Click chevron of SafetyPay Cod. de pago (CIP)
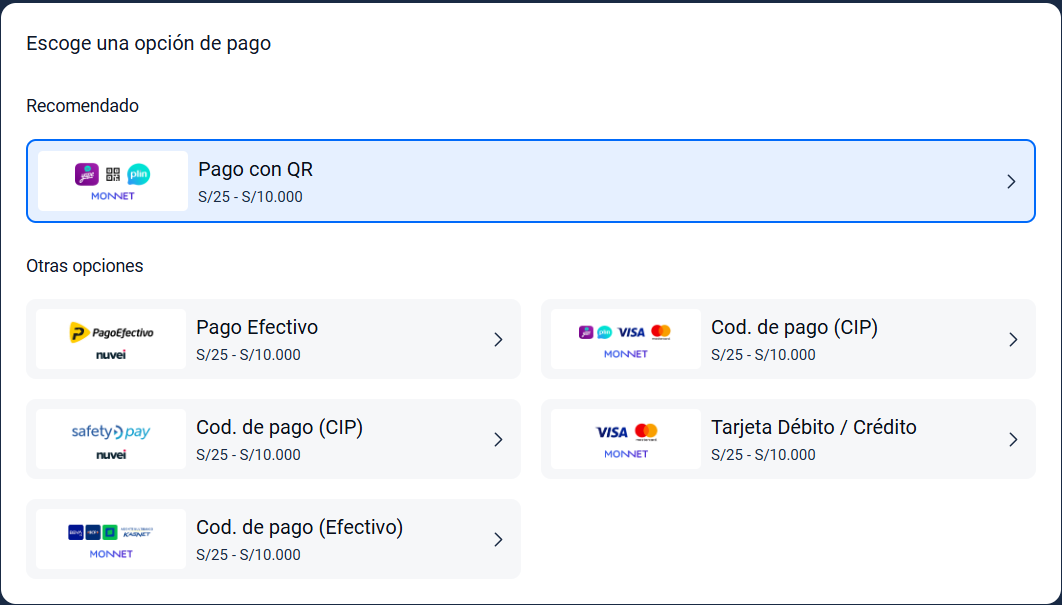 (498, 439)
